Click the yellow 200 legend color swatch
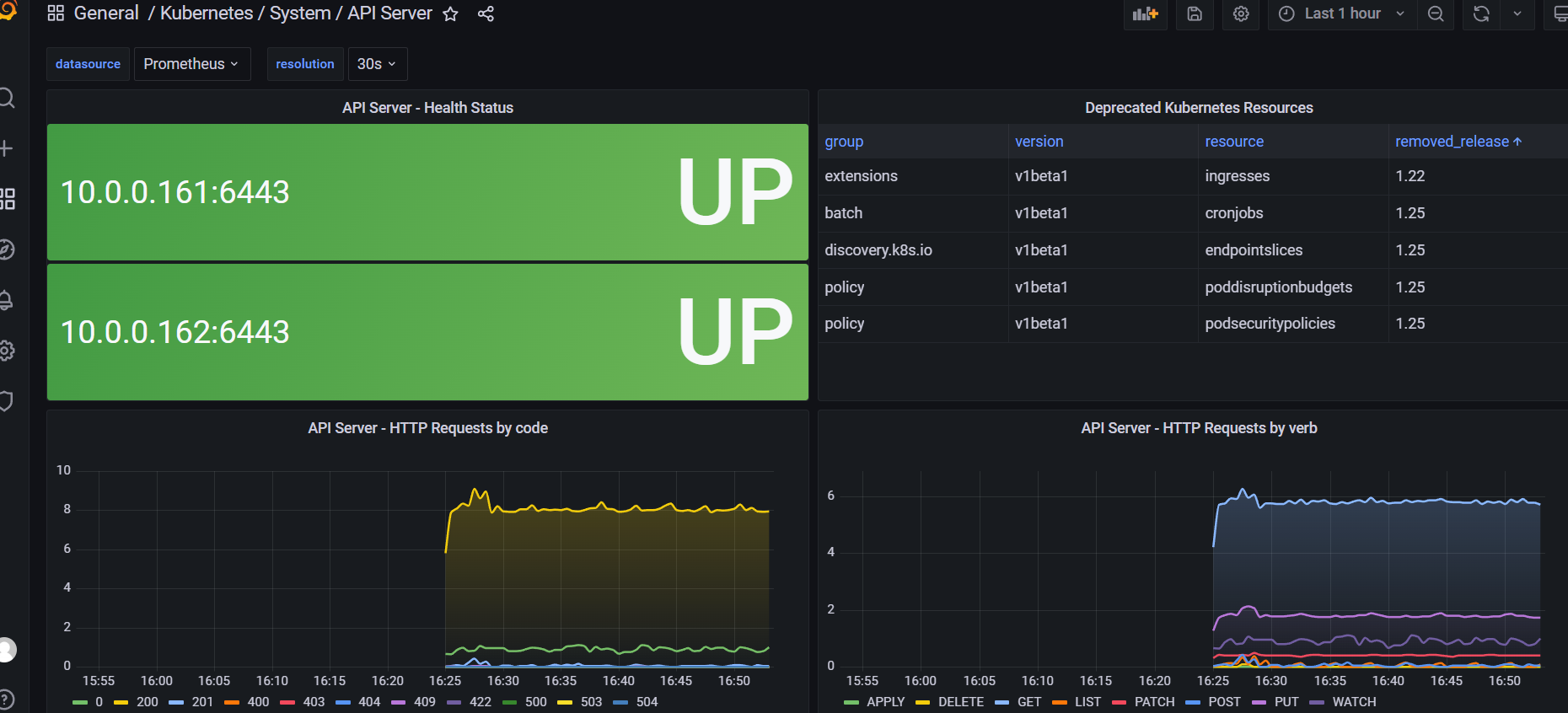The width and height of the screenshot is (1568, 713). pyautogui.click(x=121, y=702)
